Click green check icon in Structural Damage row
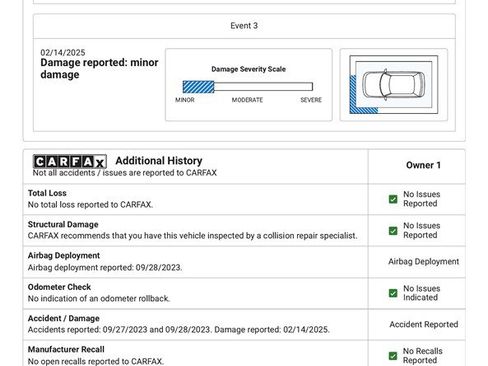This screenshot has width=488, height=366. pyautogui.click(x=393, y=231)
